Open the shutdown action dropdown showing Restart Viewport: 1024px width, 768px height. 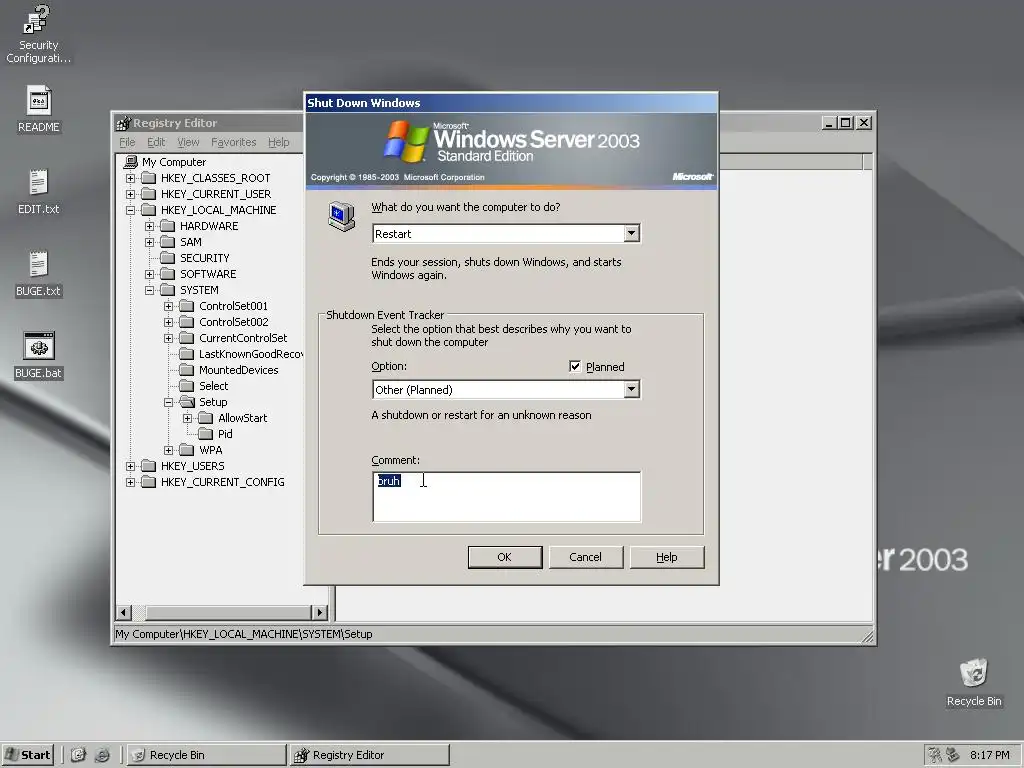coord(631,234)
